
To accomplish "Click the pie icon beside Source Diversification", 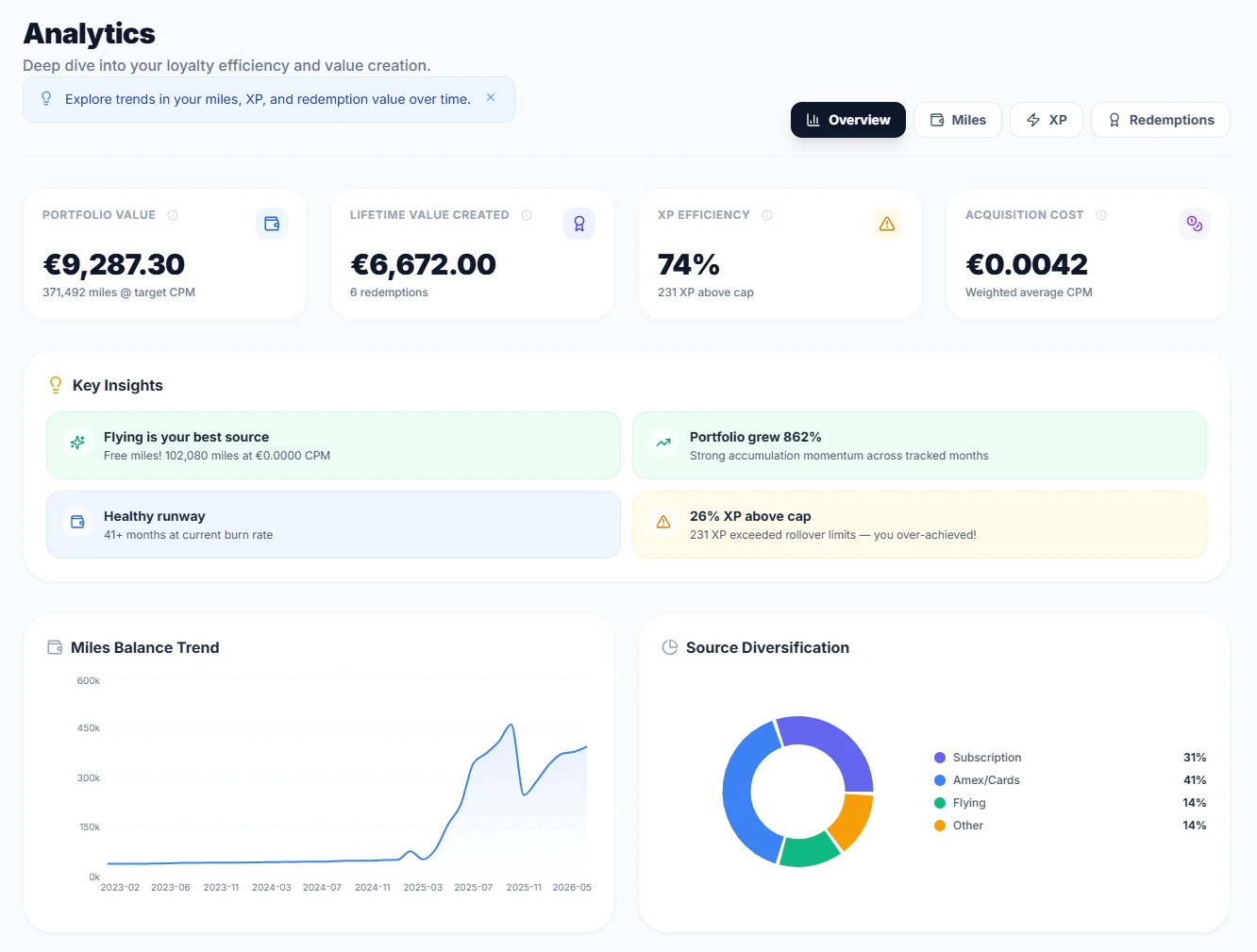I will point(670,647).
